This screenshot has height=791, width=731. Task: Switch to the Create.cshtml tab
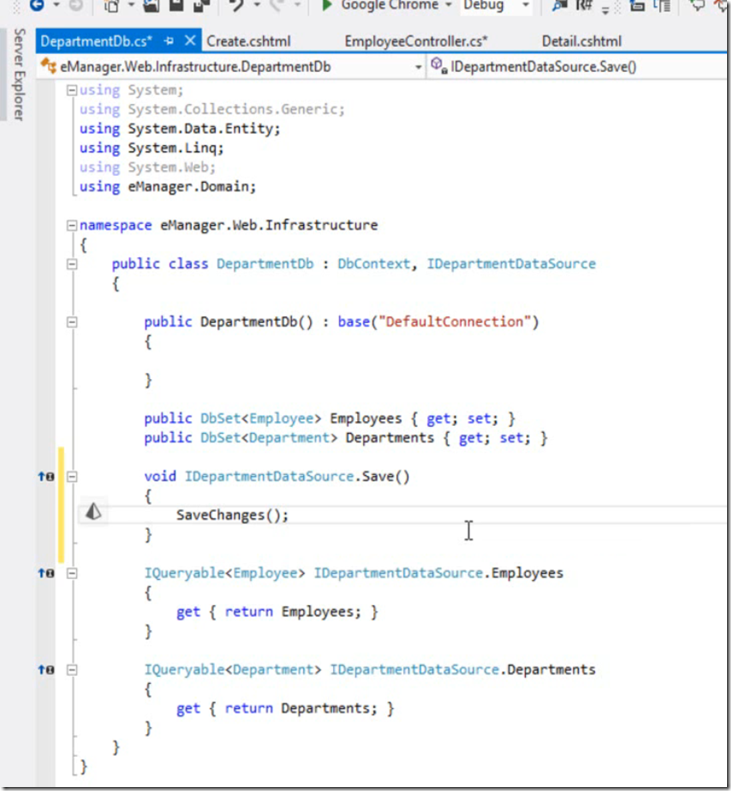coord(248,41)
